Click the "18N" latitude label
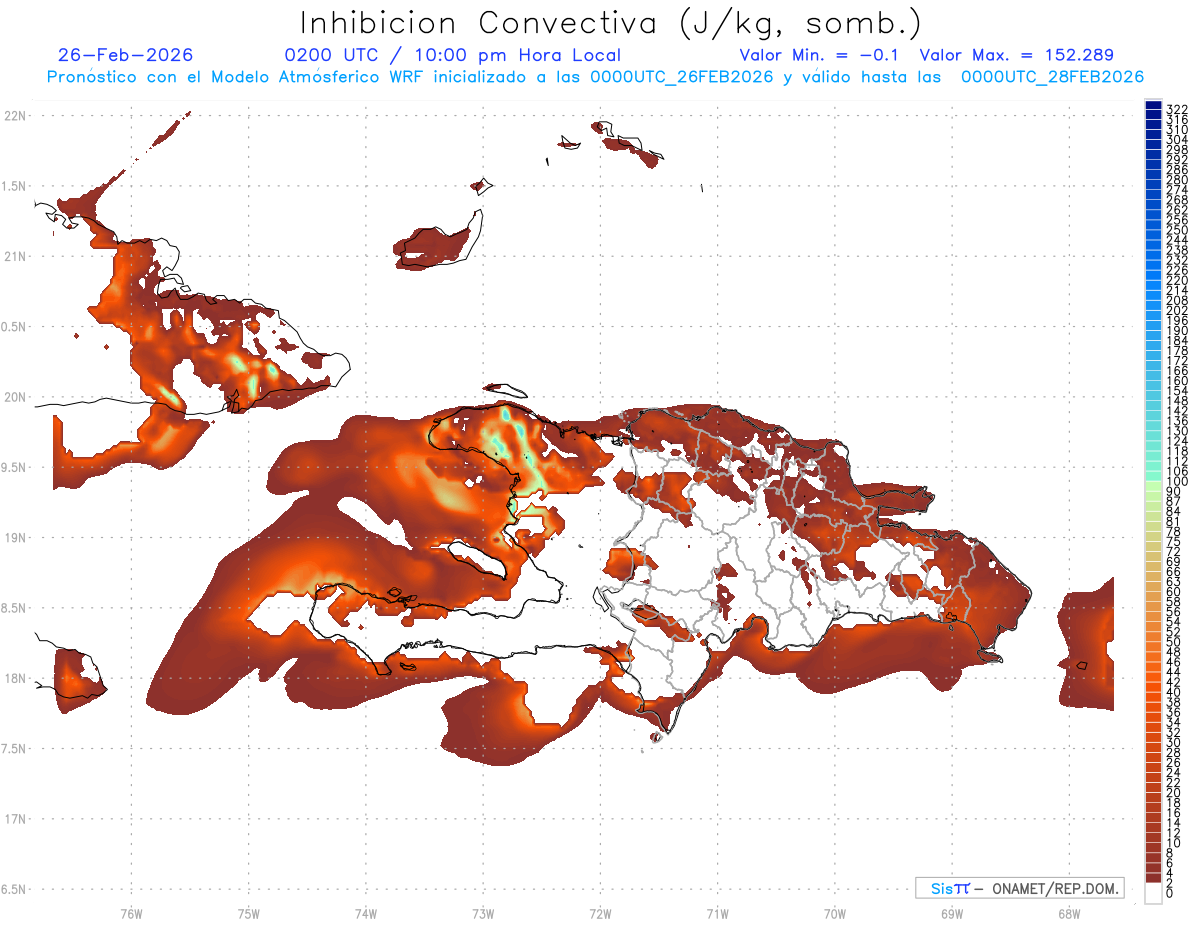Screen dimensions: 1200x927 point(14,679)
